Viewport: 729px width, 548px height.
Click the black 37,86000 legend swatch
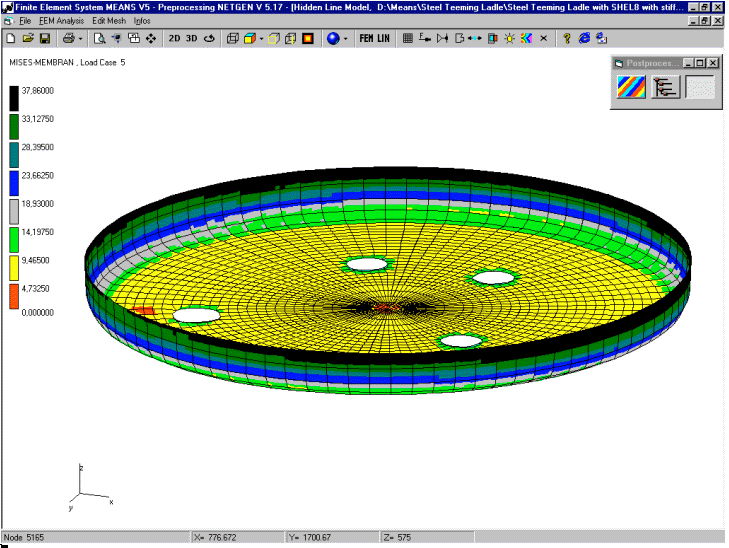click(x=14, y=98)
